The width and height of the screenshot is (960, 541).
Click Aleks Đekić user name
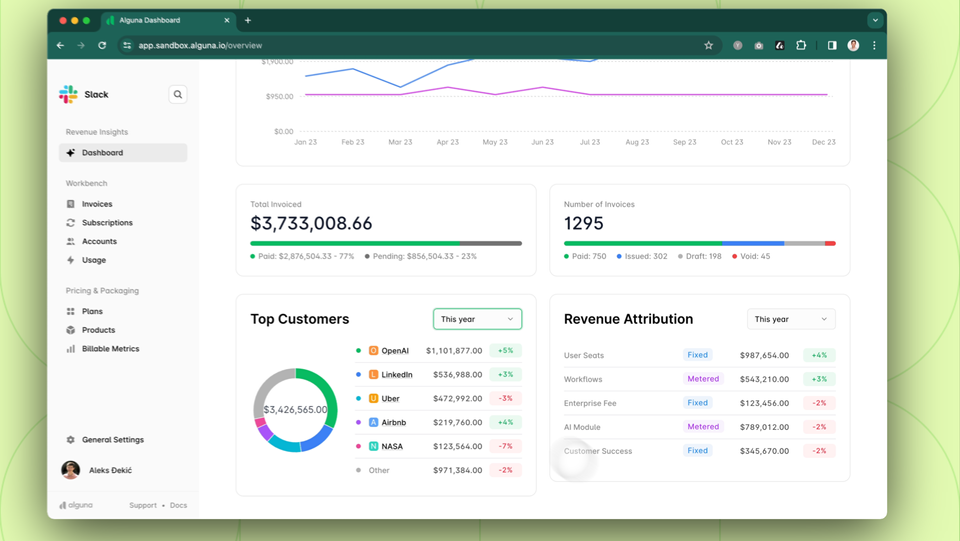click(x=110, y=470)
